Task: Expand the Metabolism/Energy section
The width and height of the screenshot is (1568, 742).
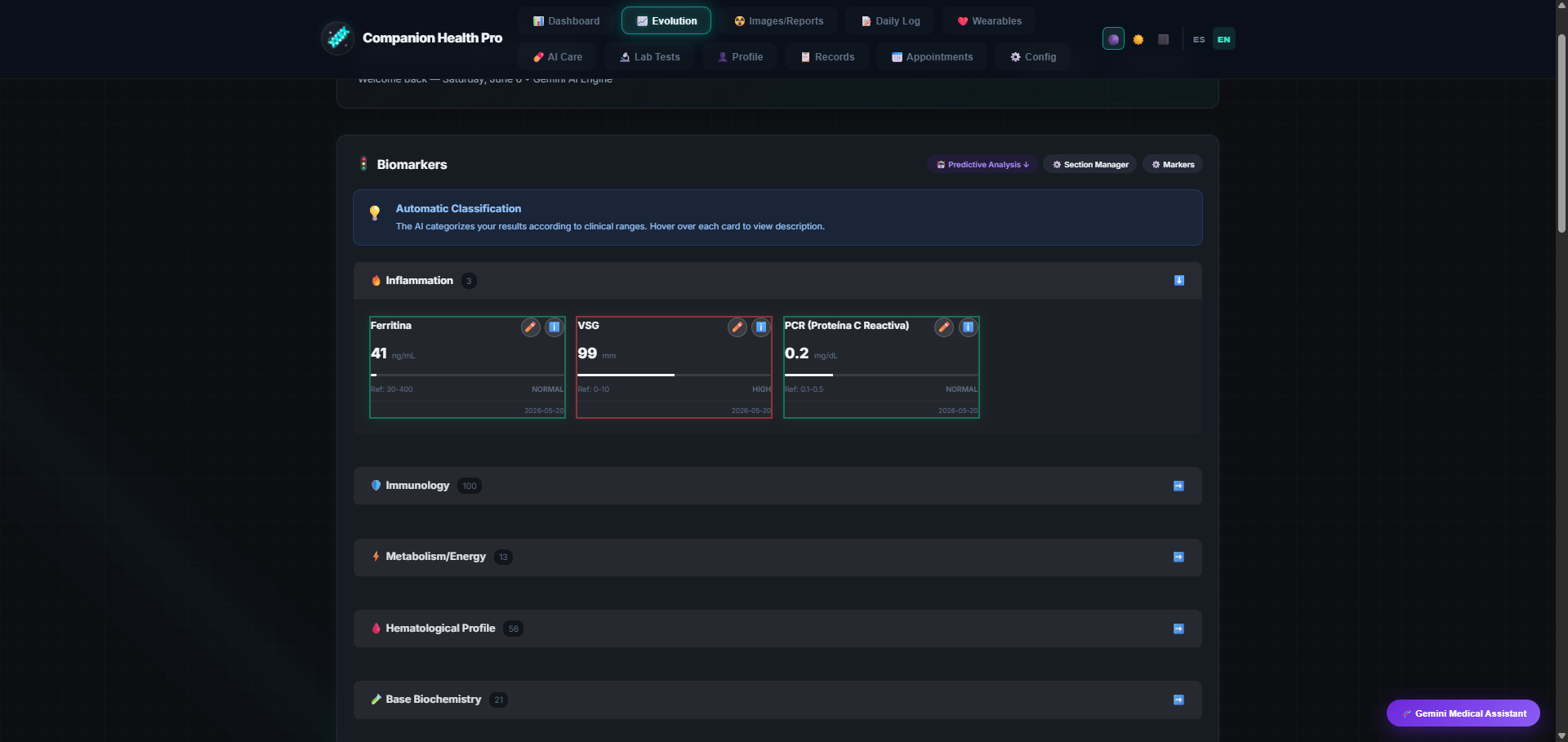Action: click(x=1178, y=557)
